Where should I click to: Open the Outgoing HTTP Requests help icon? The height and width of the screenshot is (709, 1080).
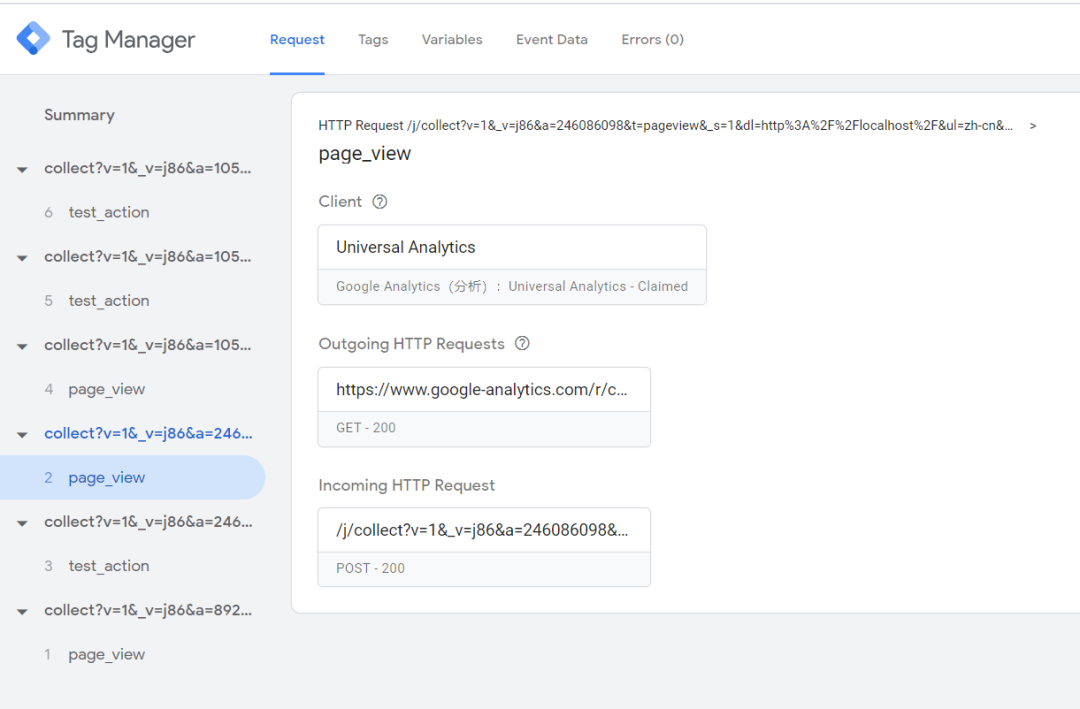[522, 343]
